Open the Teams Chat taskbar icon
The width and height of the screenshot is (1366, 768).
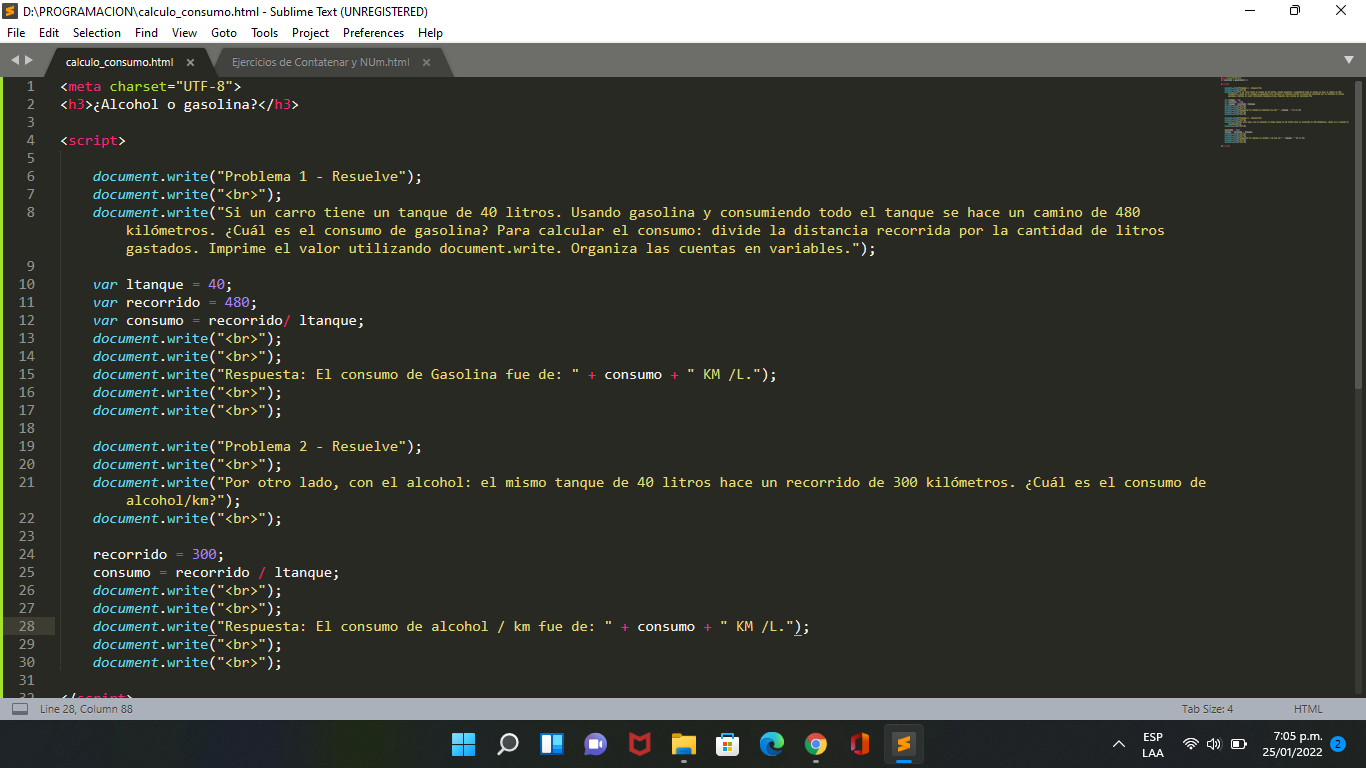pos(596,744)
